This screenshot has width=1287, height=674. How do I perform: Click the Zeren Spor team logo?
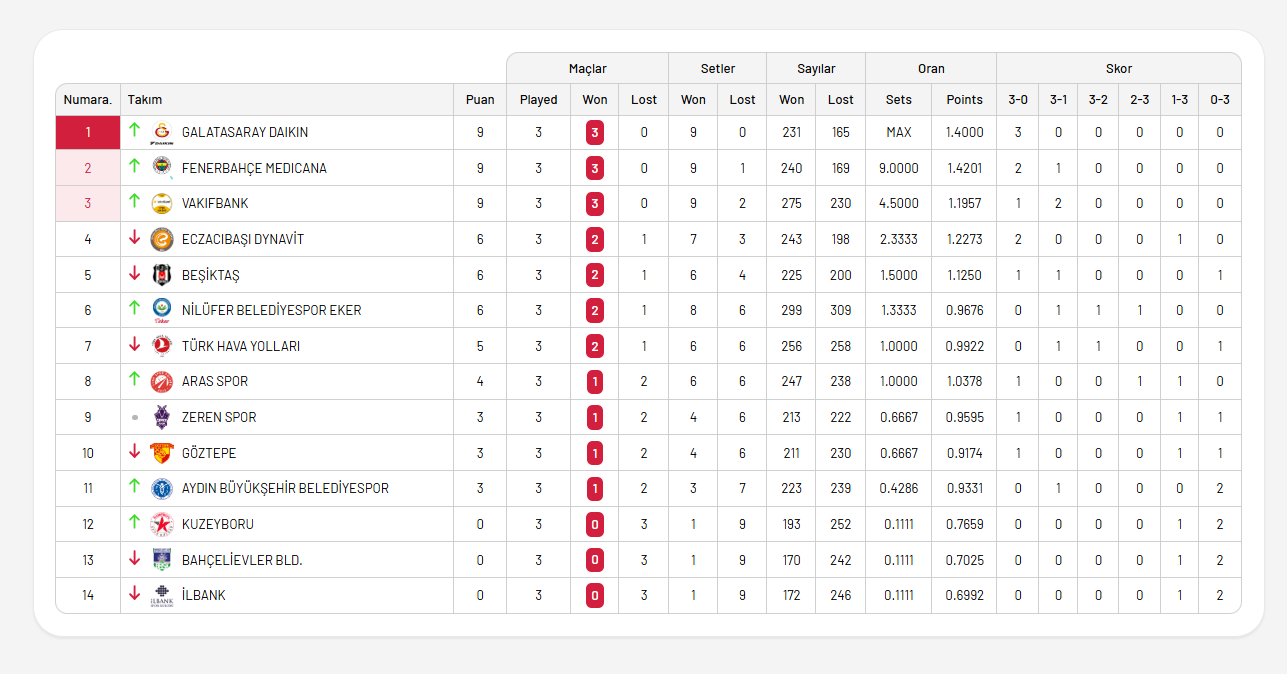pyautogui.click(x=161, y=417)
